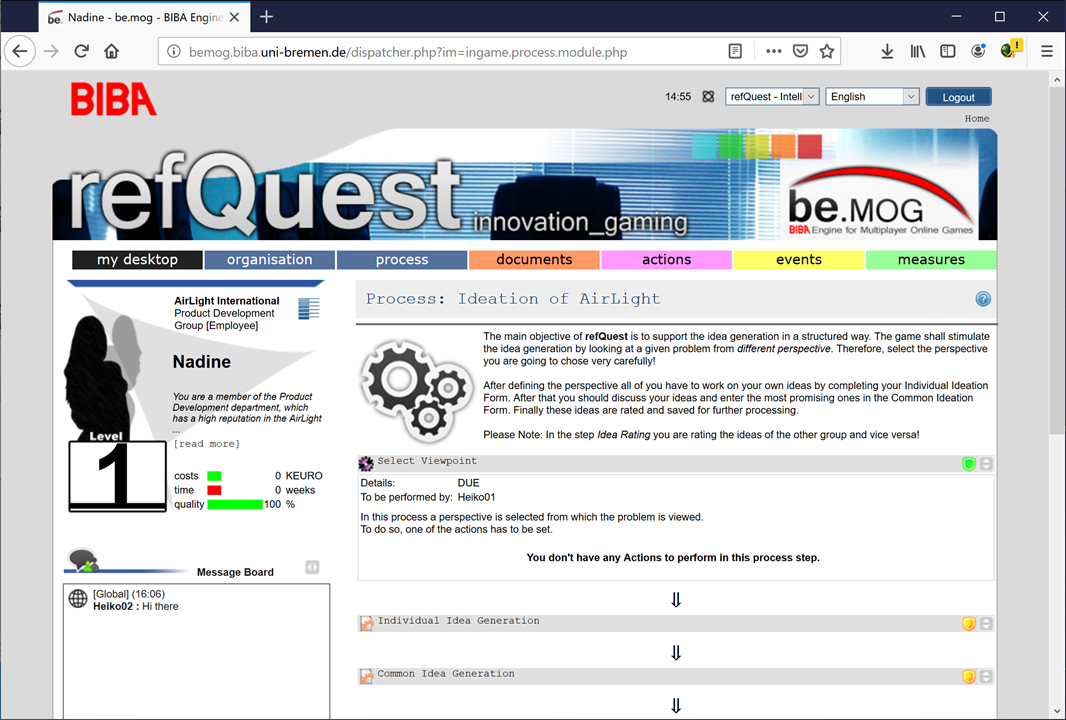Screen dimensions: 1066x720
Task: Click the Message Board chat bubble icon
Action: pyautogui.click(x=83, y=562)
